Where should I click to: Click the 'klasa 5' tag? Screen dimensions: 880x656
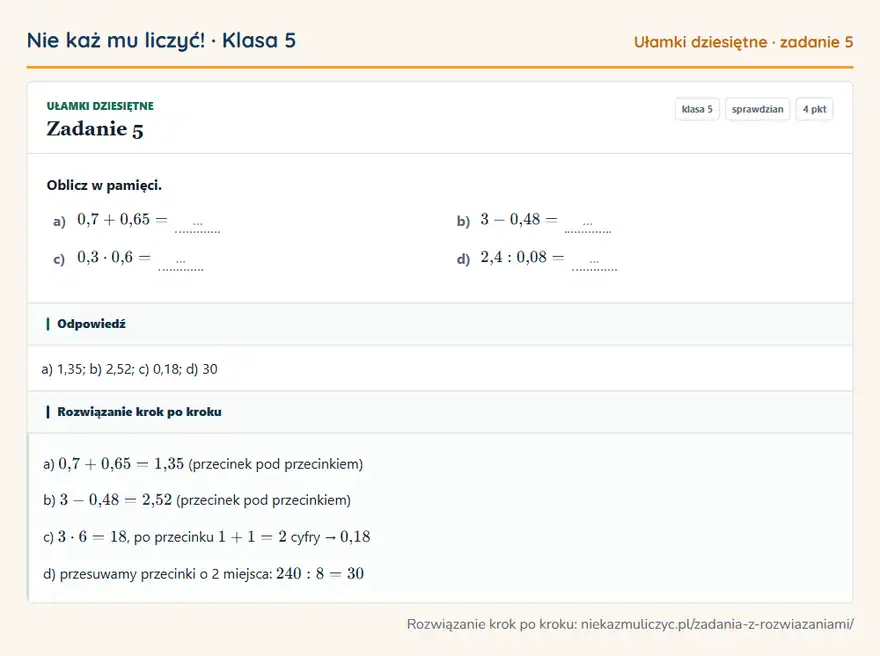[x=697, y=109]
